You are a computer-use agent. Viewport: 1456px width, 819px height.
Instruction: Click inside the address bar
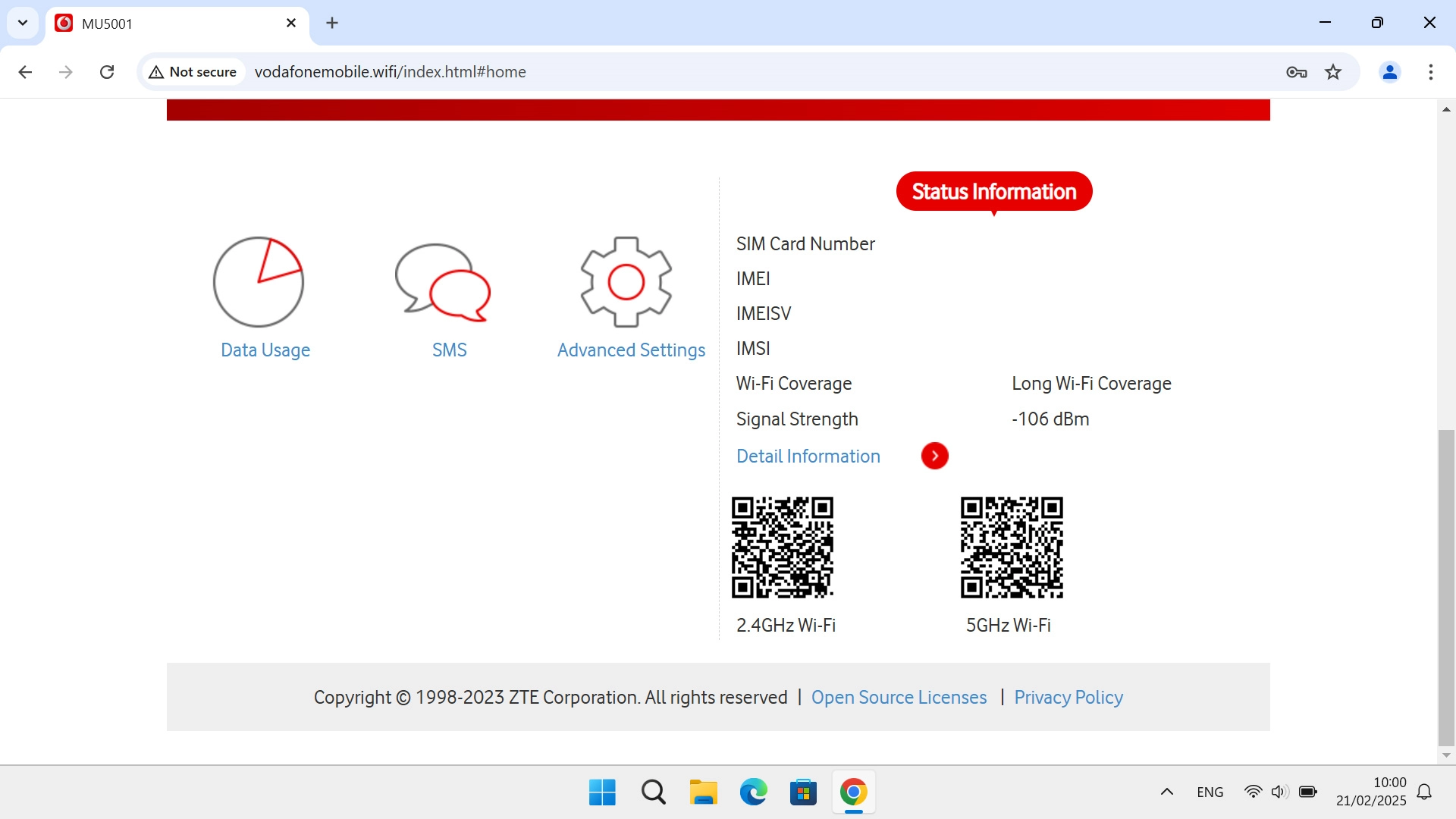[531, 72]
